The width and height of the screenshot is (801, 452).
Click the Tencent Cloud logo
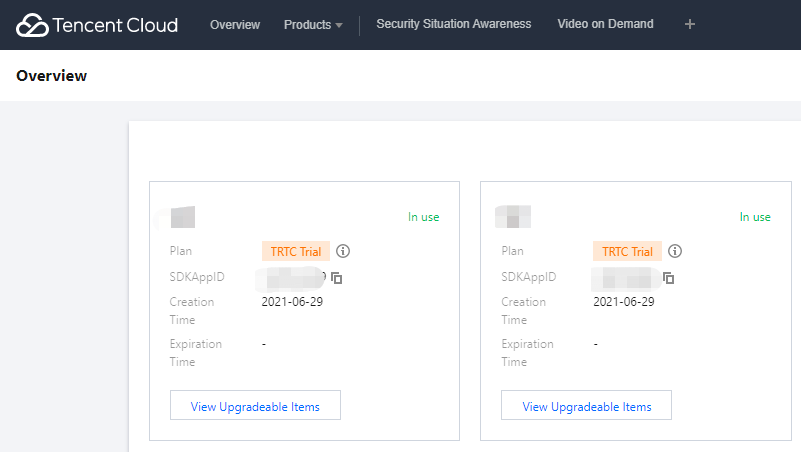pyautogui.click(x=97, y=25)
